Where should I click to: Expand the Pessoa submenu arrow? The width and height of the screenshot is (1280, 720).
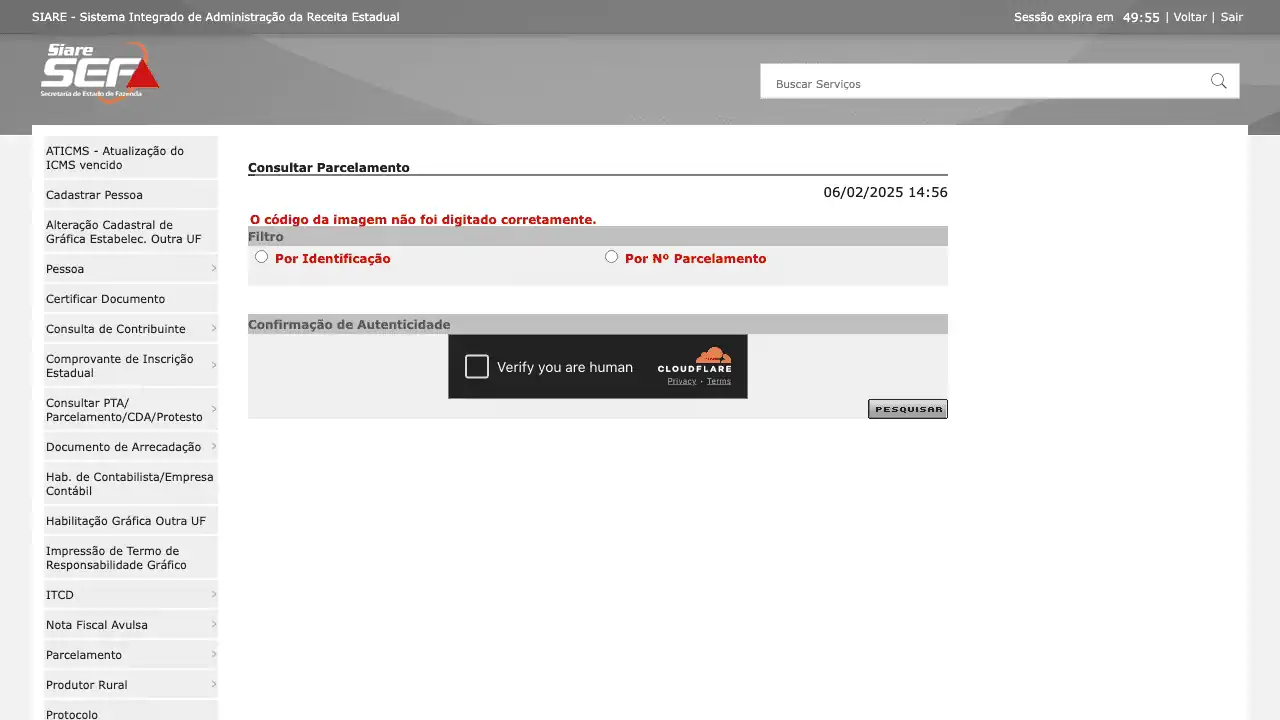tap(213, 269)
